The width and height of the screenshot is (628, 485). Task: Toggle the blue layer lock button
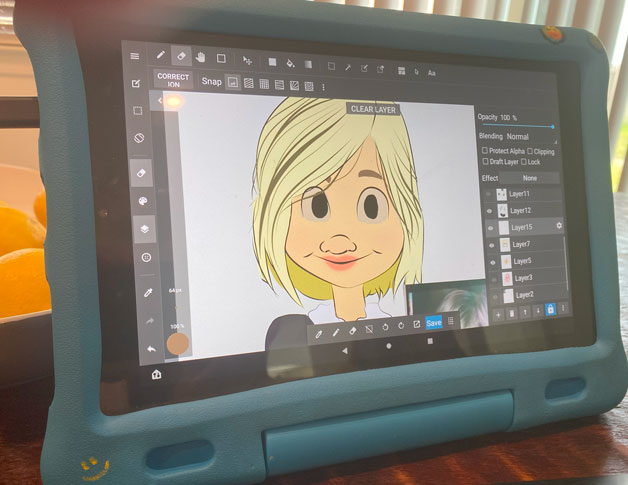pyautogui.click(x=550, y=309)
